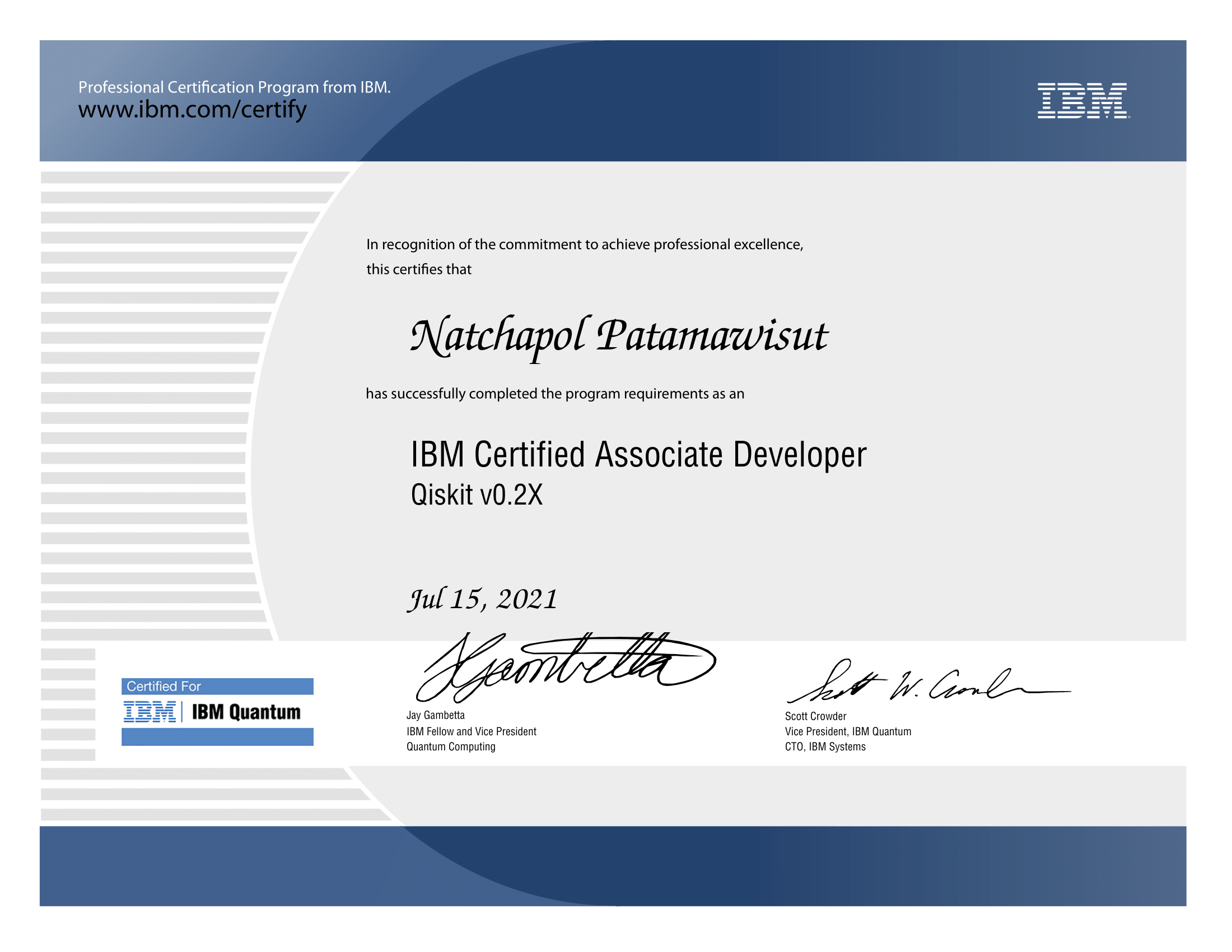The width and height of the screenshot is (1232, 952).
Task: Click the Jay Gambetta printed name
Action: (x=436, y=715)
